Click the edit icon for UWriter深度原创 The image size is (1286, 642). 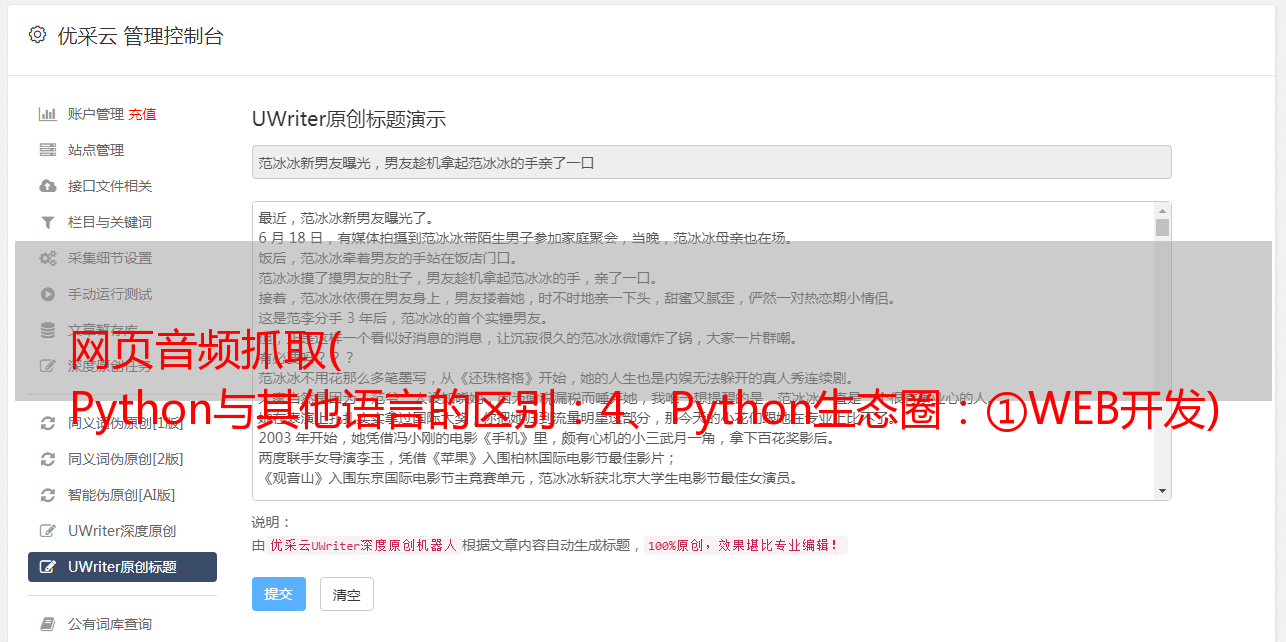(47, 531)
